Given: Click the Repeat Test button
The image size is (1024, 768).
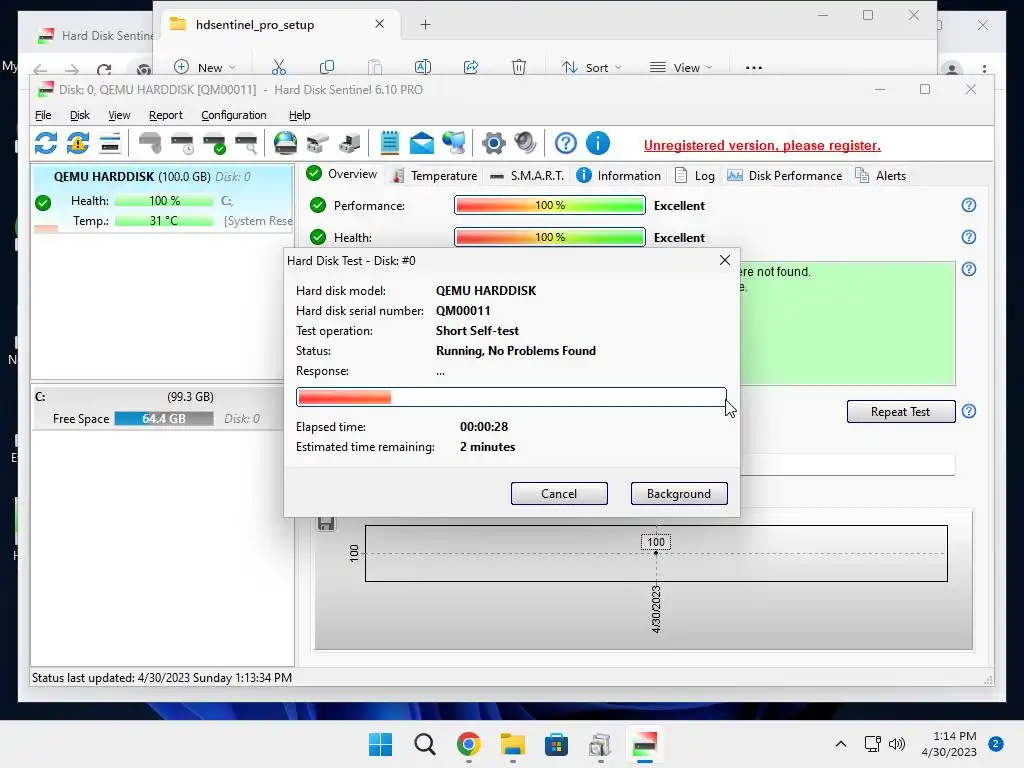Looking at the screenshot, I should tap(901, 411).
